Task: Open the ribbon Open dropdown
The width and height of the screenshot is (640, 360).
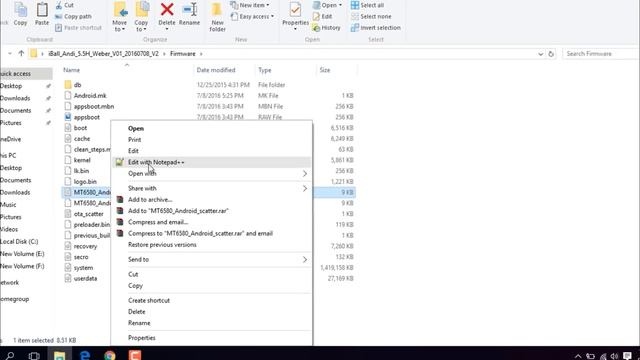Action: coord(327,5)
